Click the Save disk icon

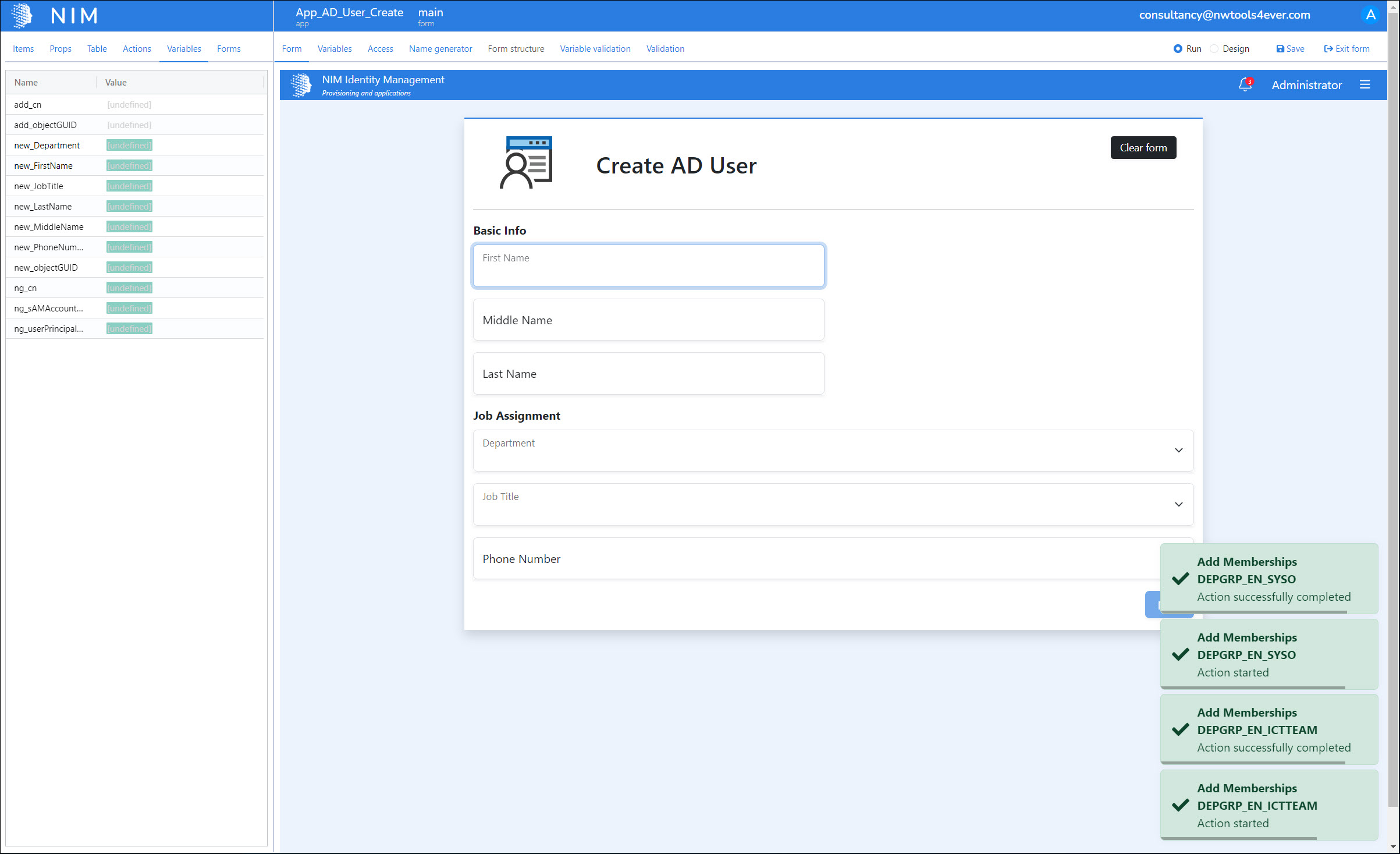(x=1280, y=49)
